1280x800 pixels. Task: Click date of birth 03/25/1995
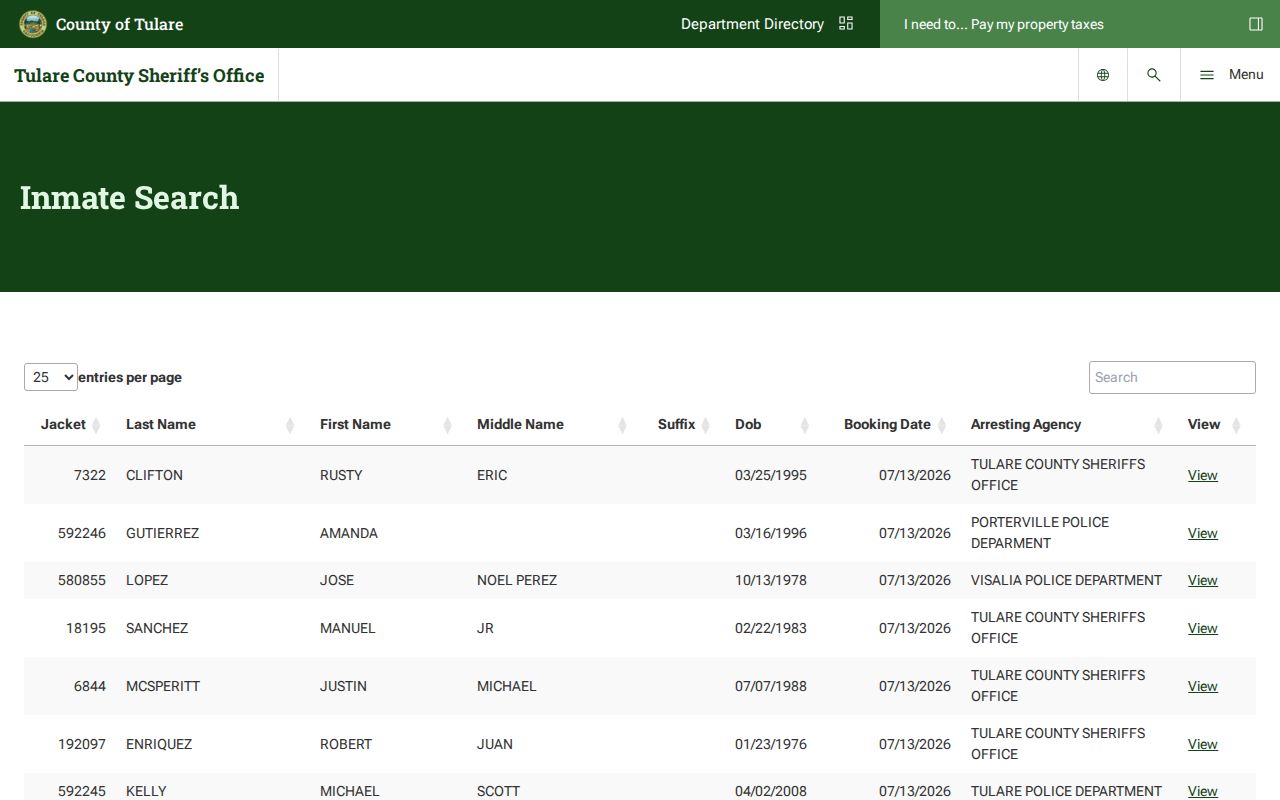pos(771,475)
